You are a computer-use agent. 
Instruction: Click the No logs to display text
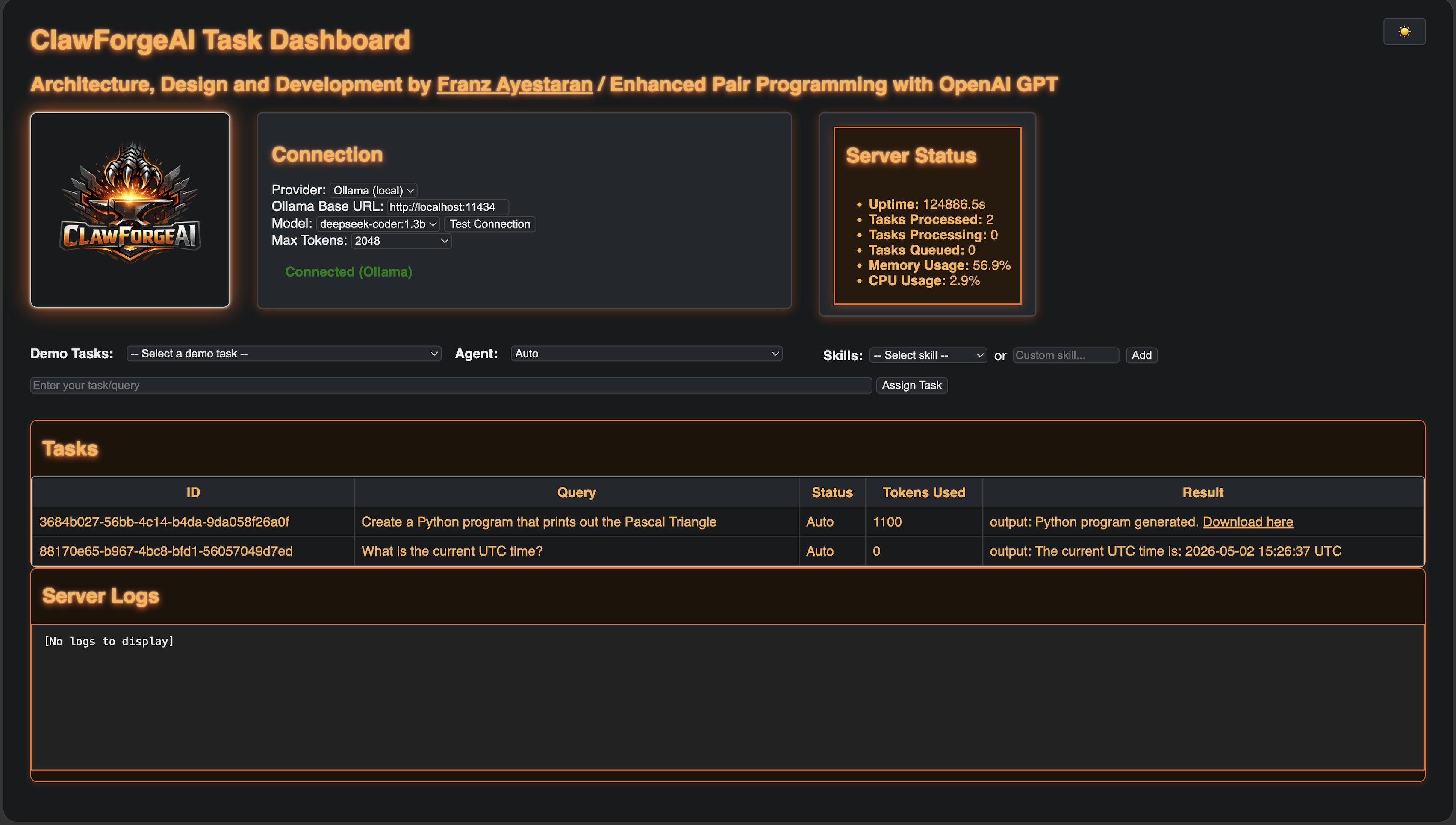[109, 642]
